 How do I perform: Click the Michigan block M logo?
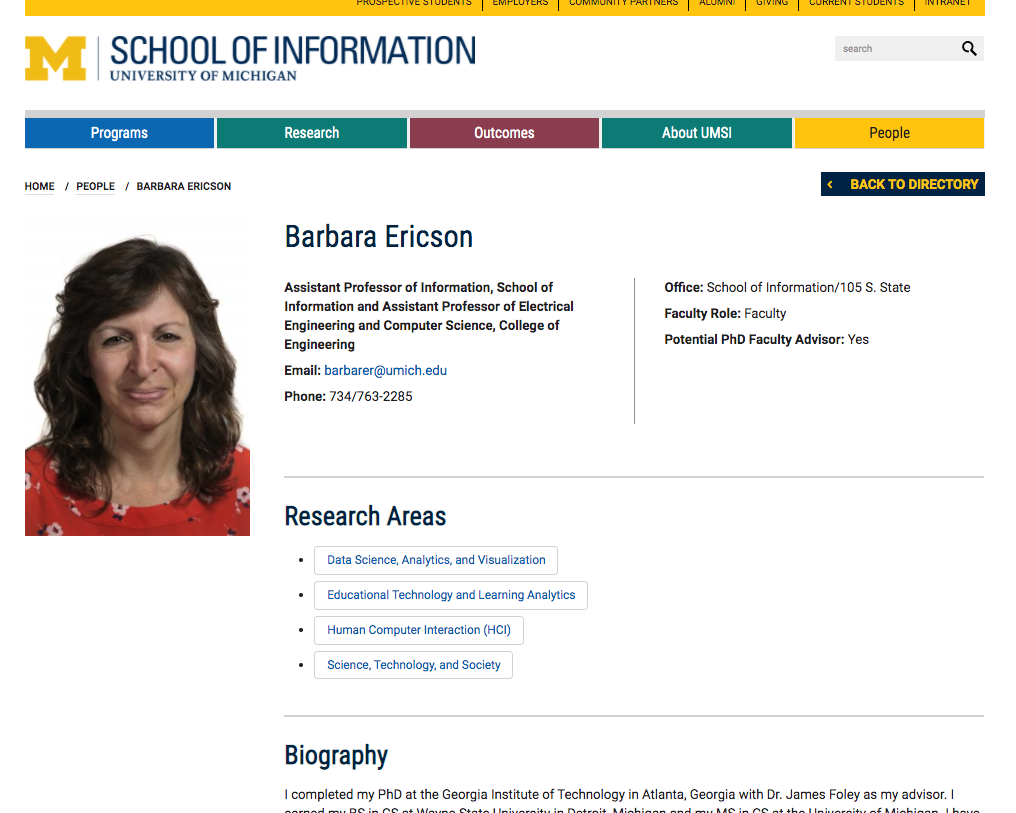(x=55, y=58)
